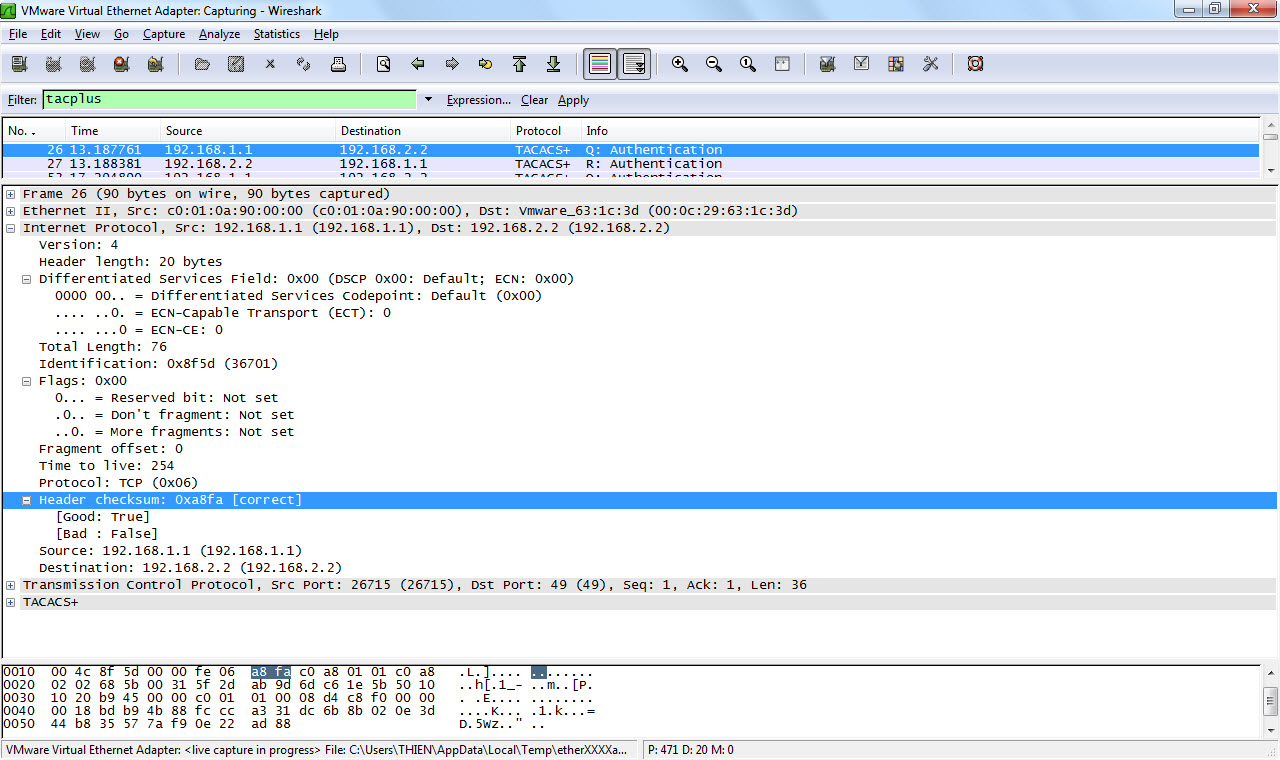This screenshot has height=760, width=1280.
Task: Open the filter history dropdown arrow
Action: (428, 100)
